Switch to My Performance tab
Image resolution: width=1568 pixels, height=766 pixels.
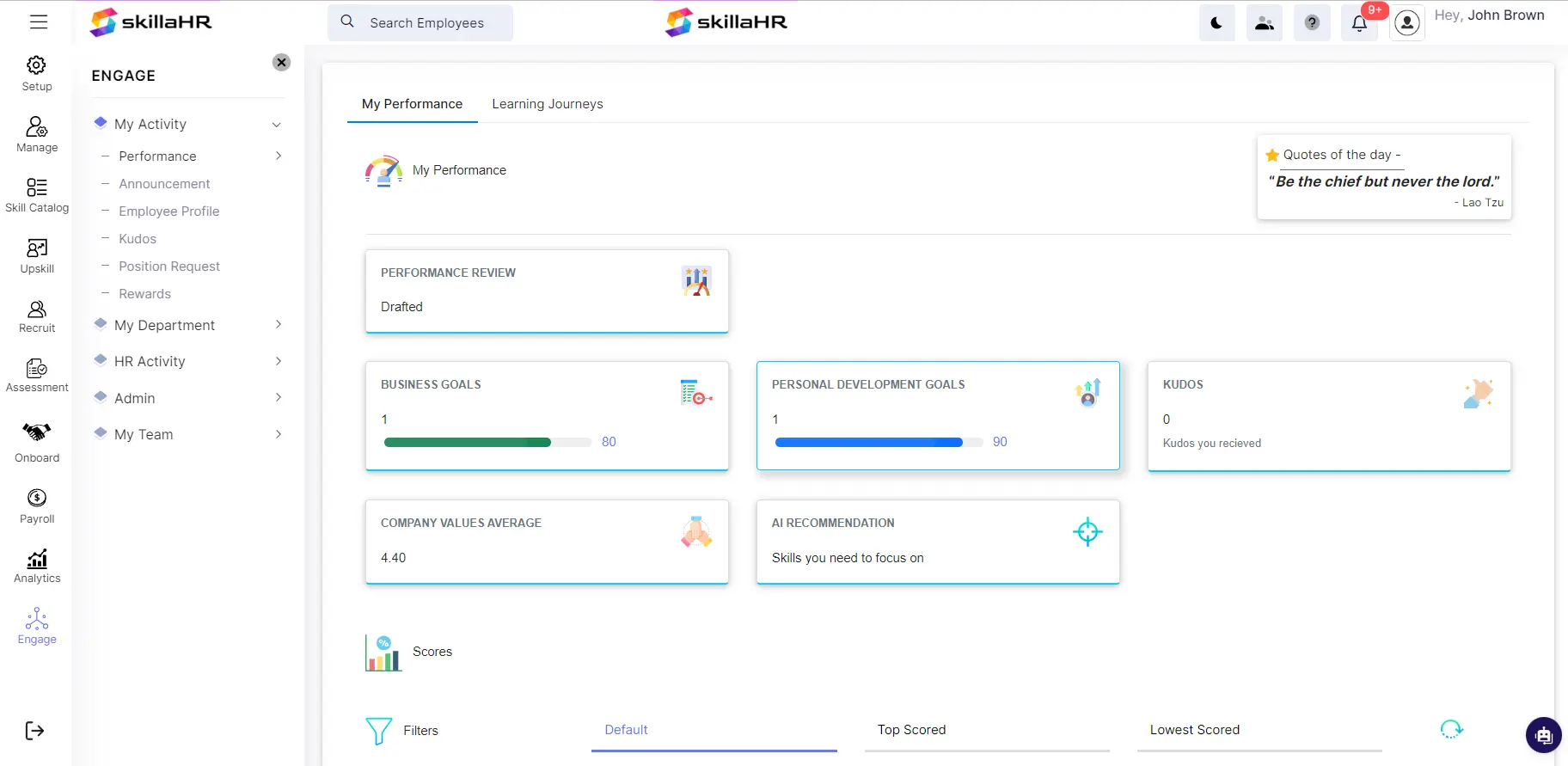[x=412, y=104]
